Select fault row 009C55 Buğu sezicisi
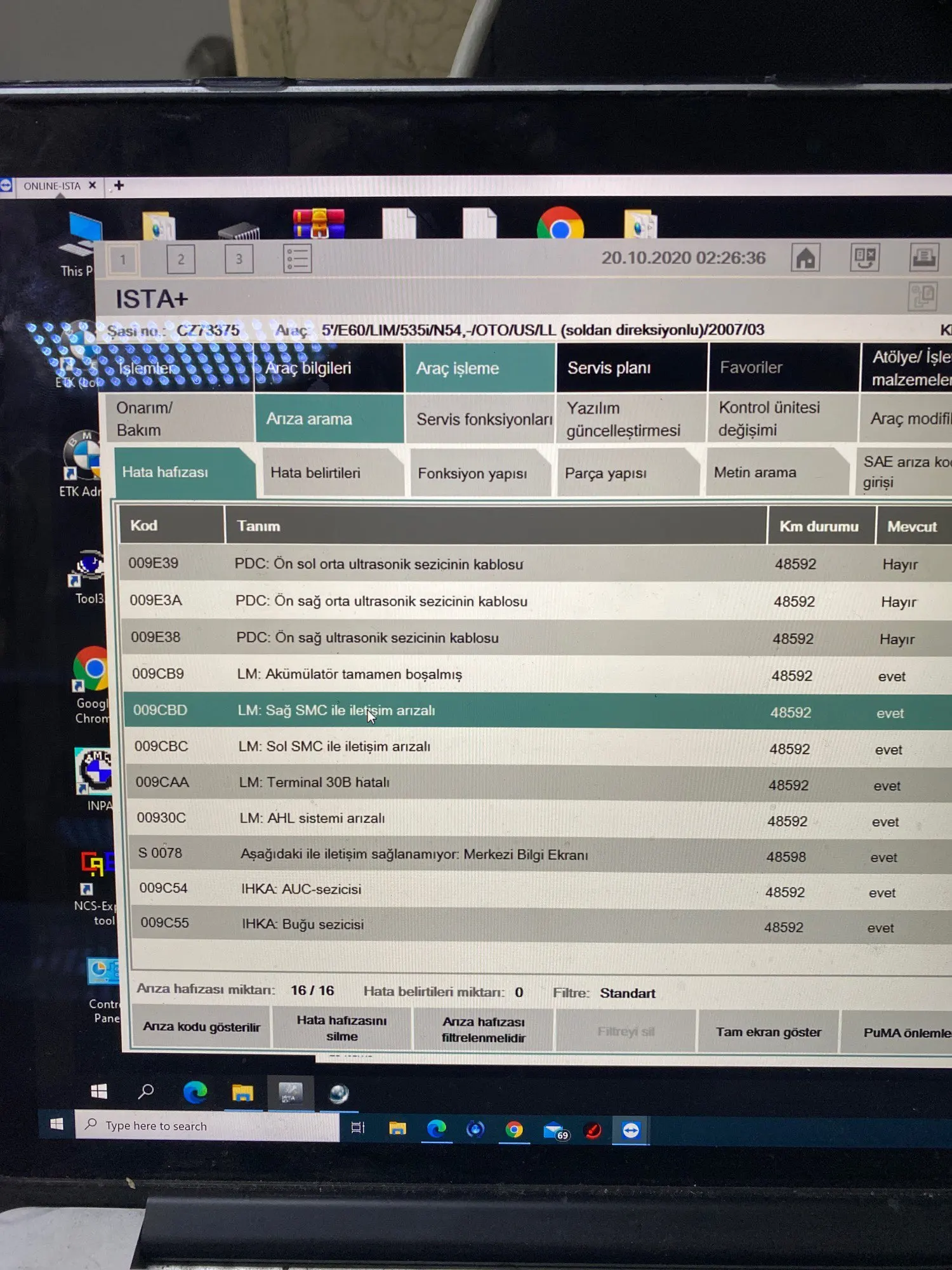Viewport: 952px width, 1270px height. tap(541, 925)
